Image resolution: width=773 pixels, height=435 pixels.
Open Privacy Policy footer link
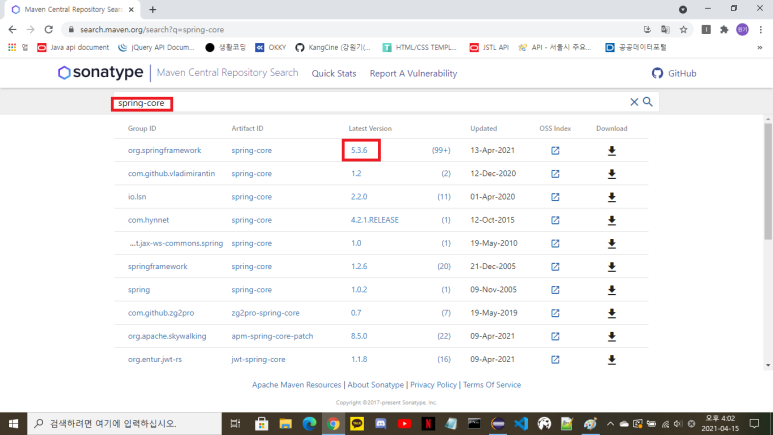pos(433,385)
